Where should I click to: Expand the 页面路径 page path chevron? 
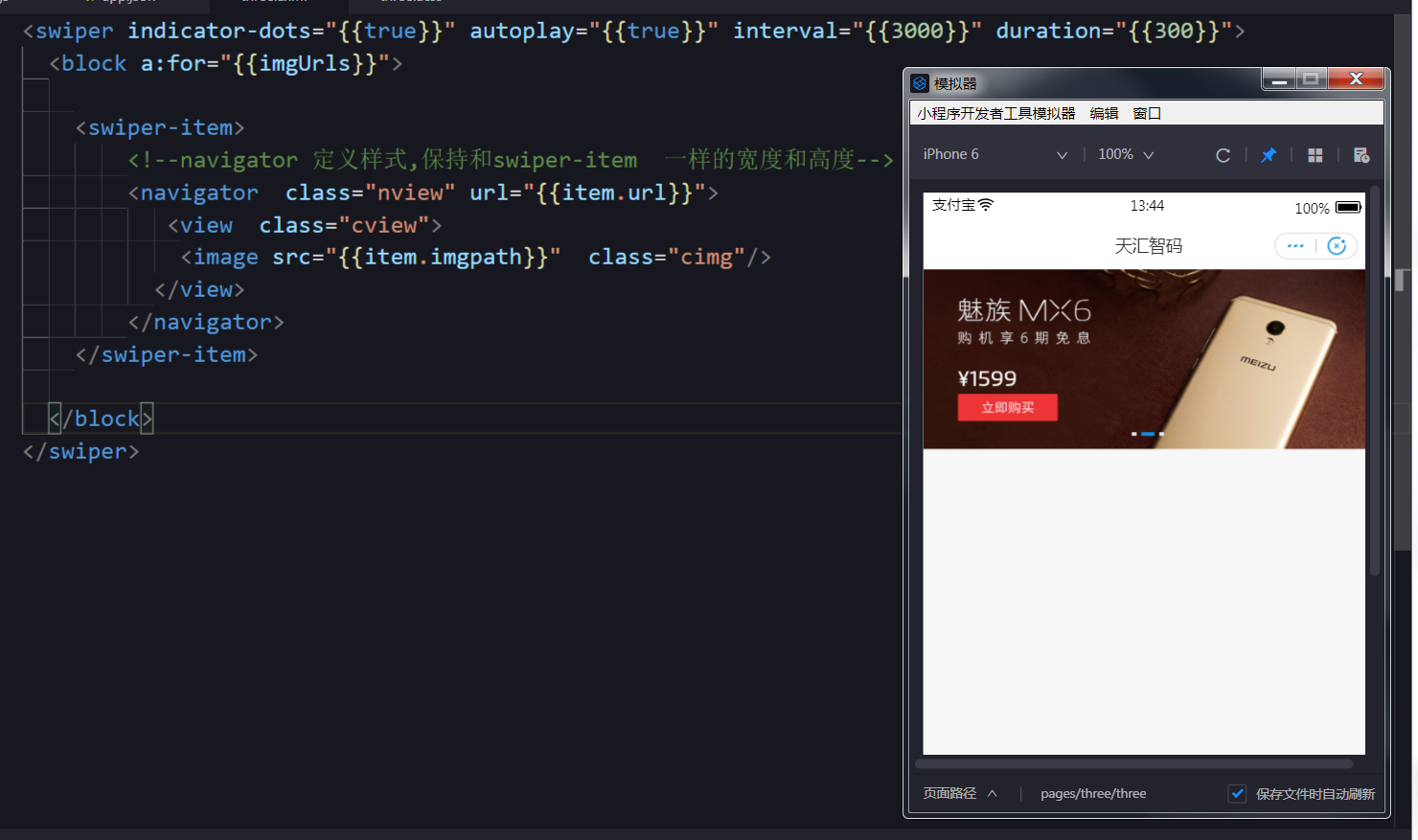point(993,793)
